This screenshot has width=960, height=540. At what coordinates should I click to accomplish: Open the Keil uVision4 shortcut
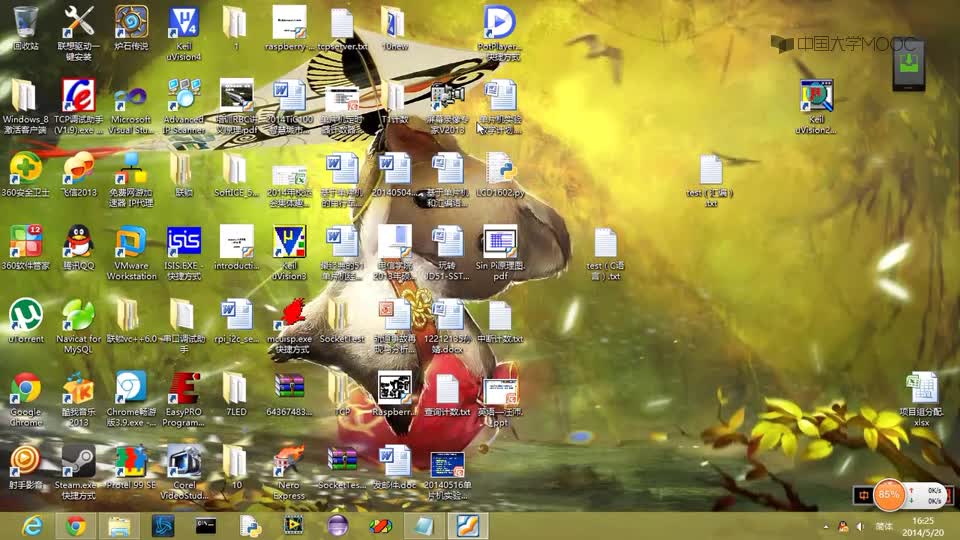click(184, 34)
